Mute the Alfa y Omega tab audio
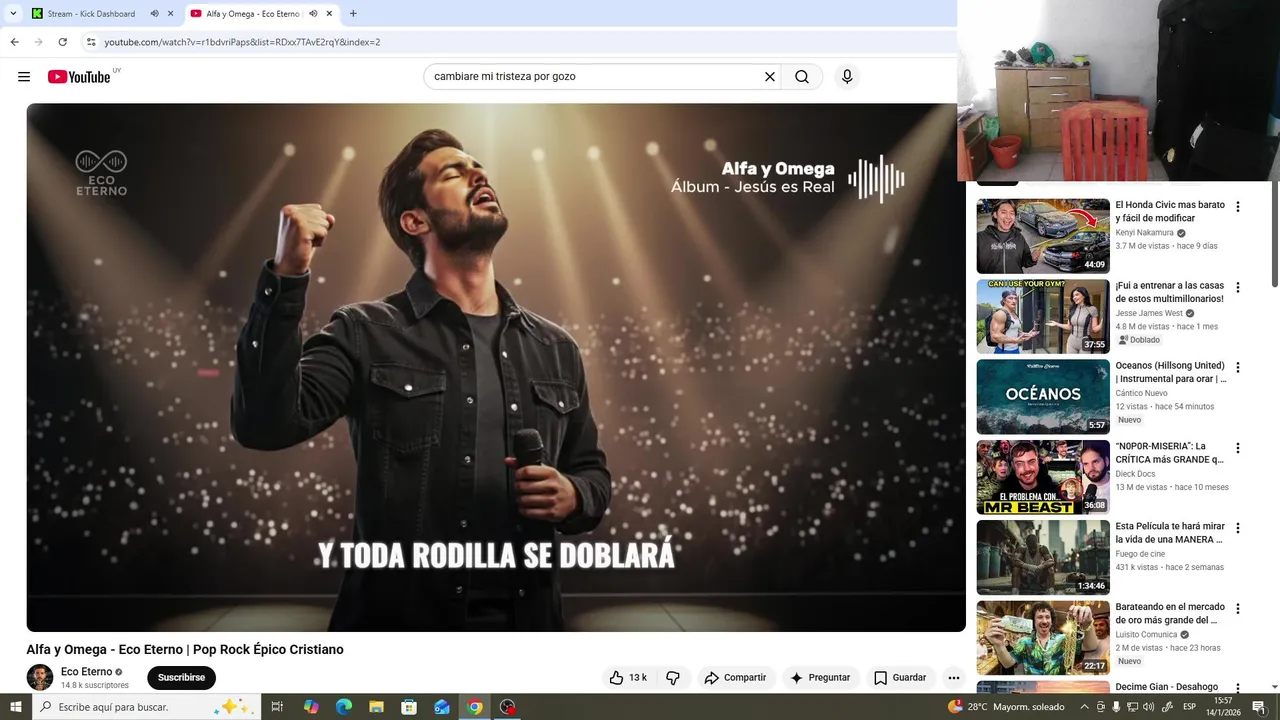Image resolution: width=1280 pixels, height=720 pixels. tap(313, 14)
